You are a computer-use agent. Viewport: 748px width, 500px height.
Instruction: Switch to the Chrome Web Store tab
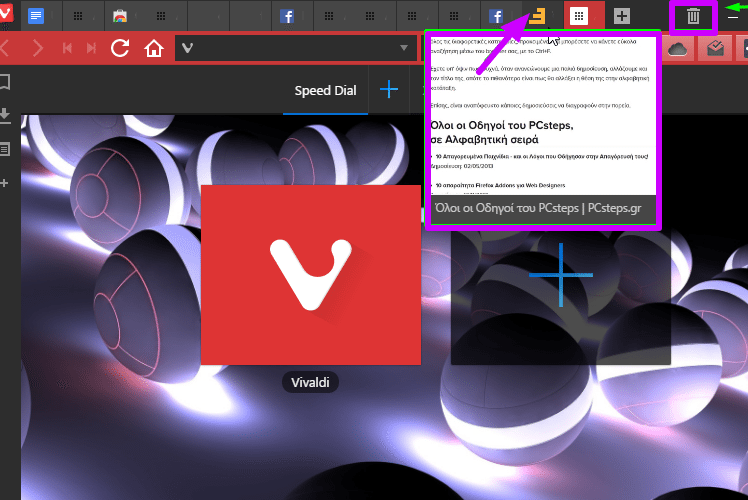120,16
